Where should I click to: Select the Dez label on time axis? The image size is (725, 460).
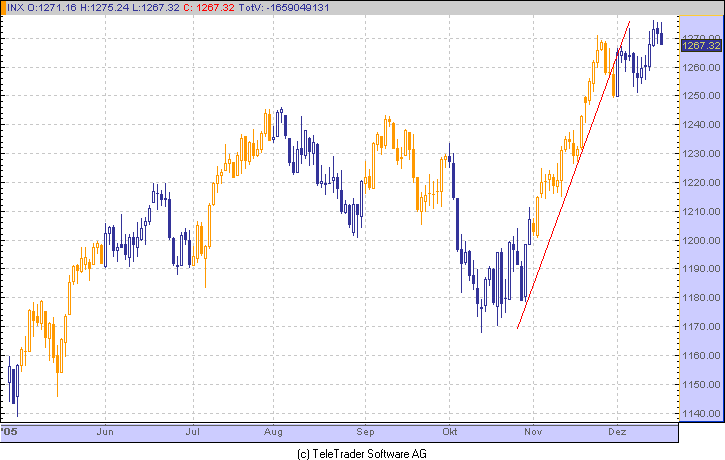point(617,432)
